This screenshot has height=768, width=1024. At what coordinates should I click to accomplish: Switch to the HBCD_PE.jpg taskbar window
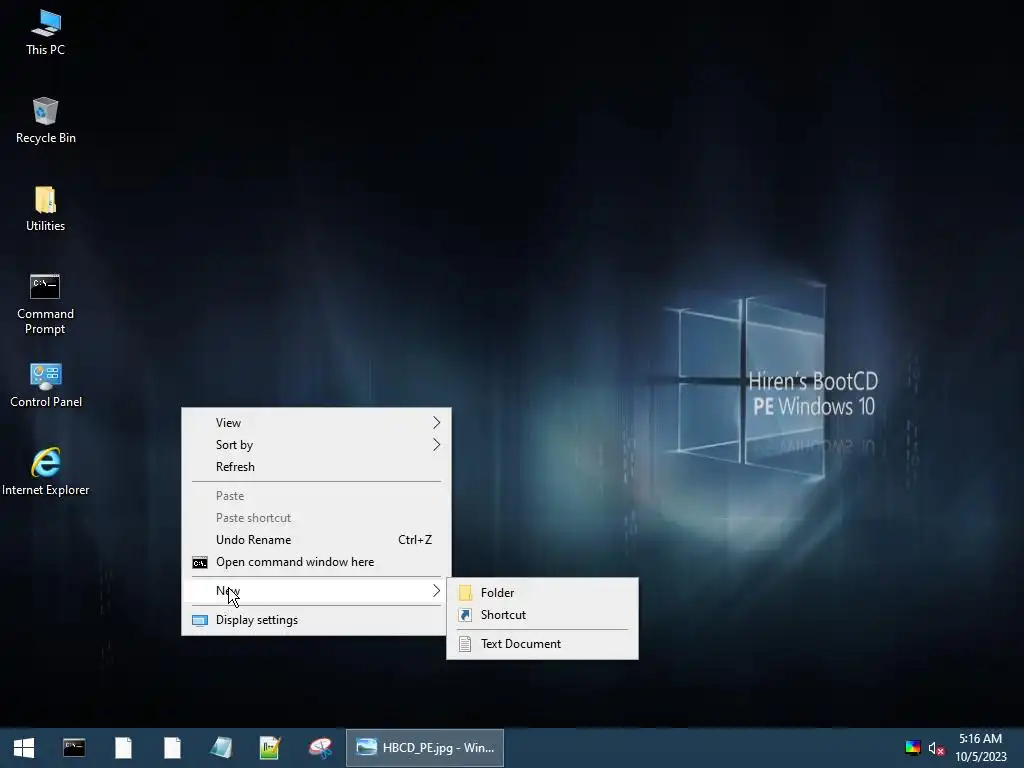tap(424, 748)
